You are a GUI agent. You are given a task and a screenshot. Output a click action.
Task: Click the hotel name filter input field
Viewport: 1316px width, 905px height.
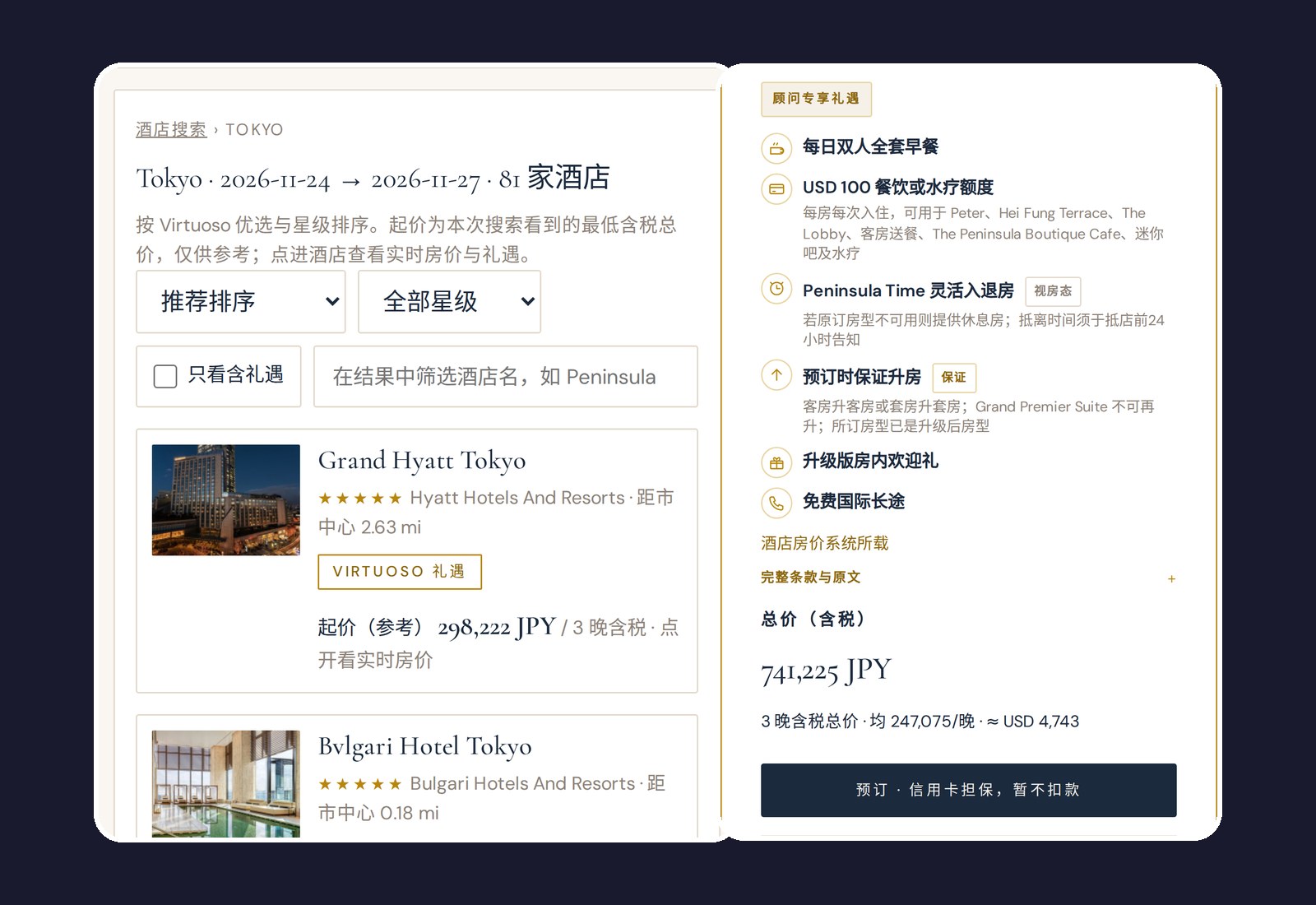pyautogui.click(x=506, y=377)
